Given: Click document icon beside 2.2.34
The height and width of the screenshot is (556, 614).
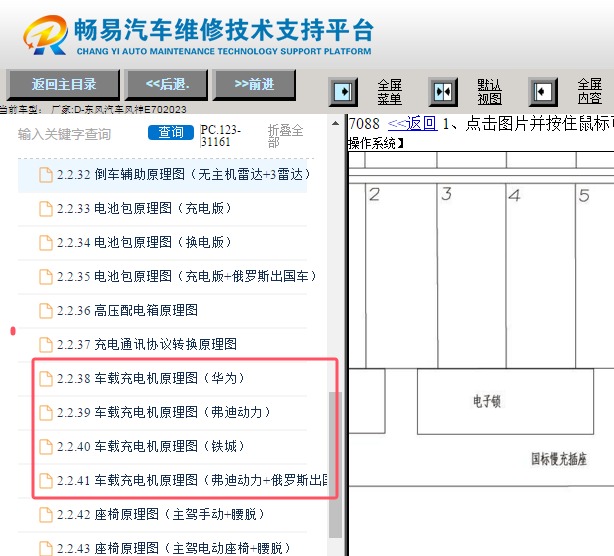Looking at the screenshot, I should coord(46,243).
